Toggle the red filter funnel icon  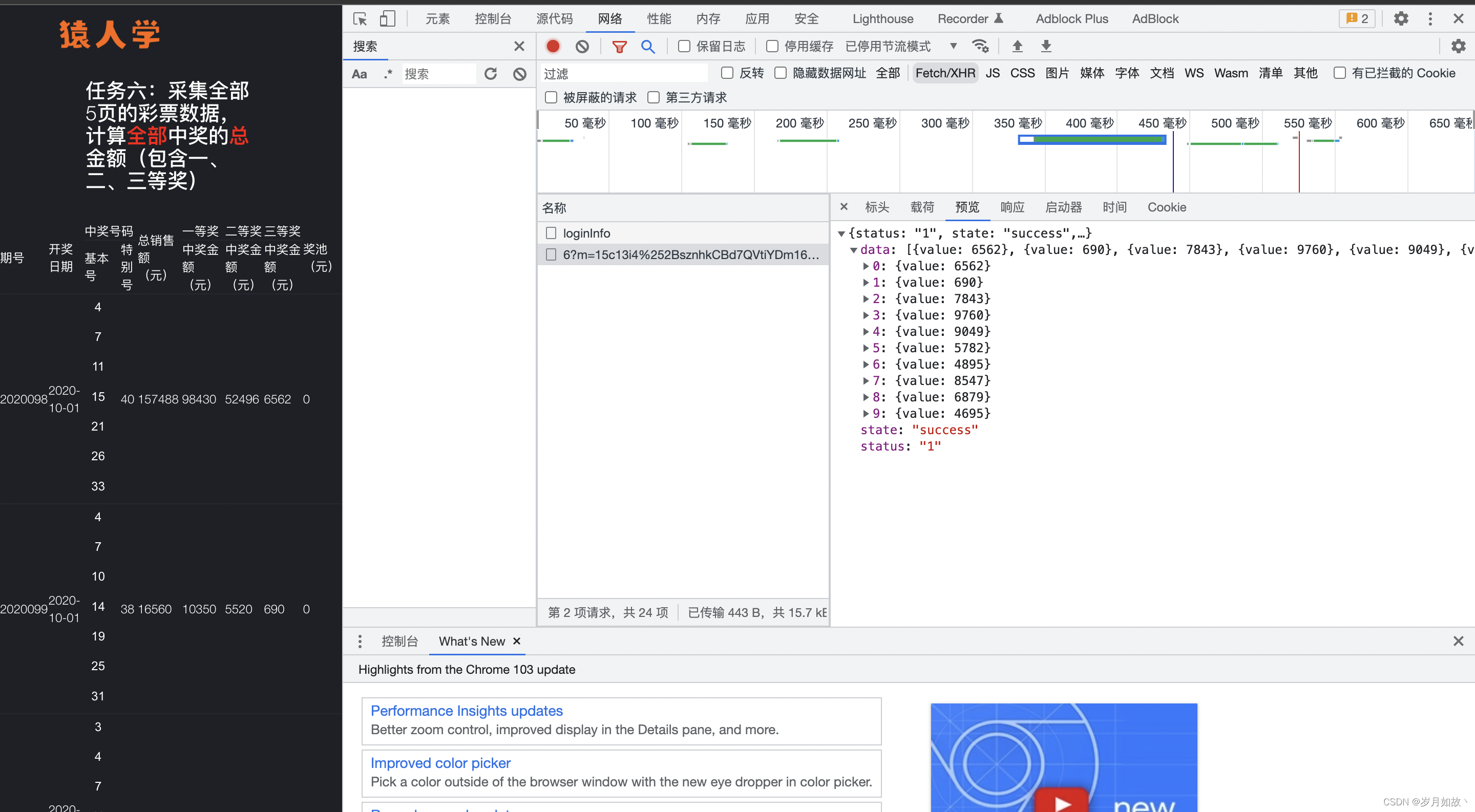(619, 47)
